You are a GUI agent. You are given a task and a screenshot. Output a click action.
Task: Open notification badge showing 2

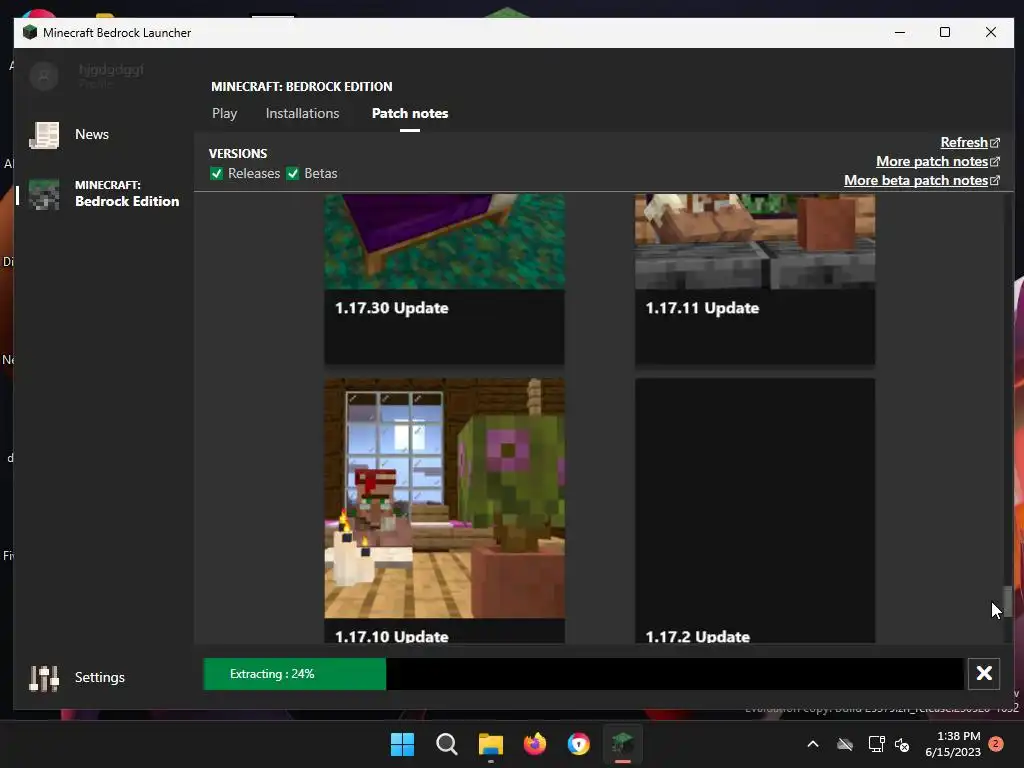tap(996, 744)
